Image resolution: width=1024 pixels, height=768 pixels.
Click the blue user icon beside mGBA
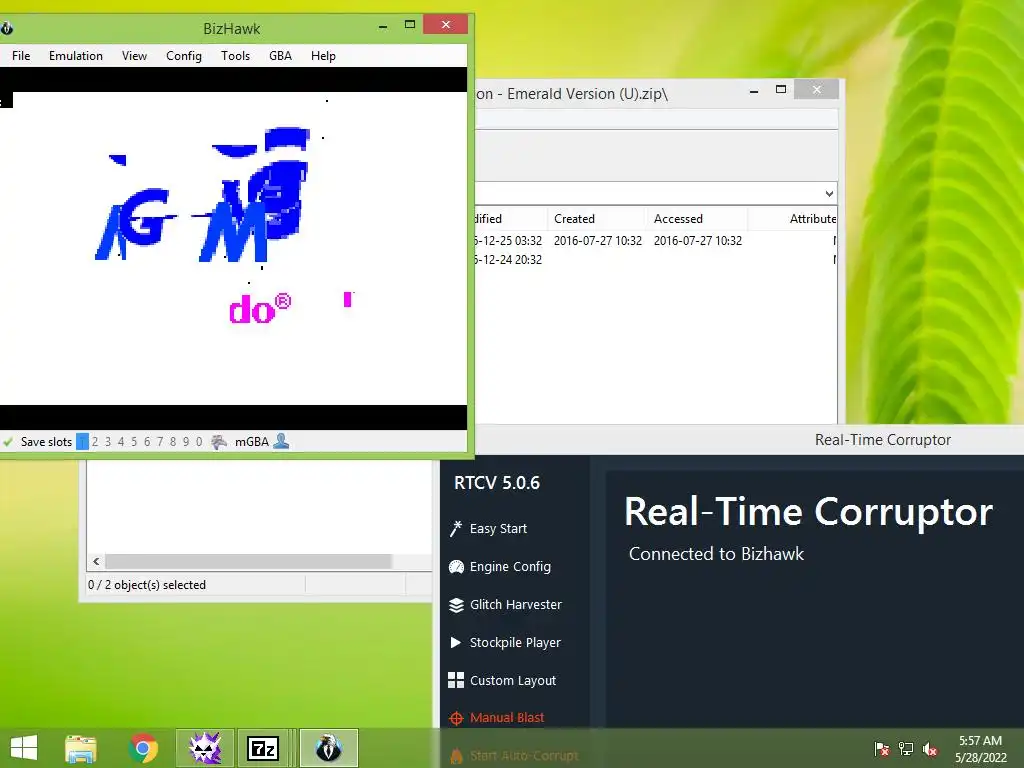[281, 441]
